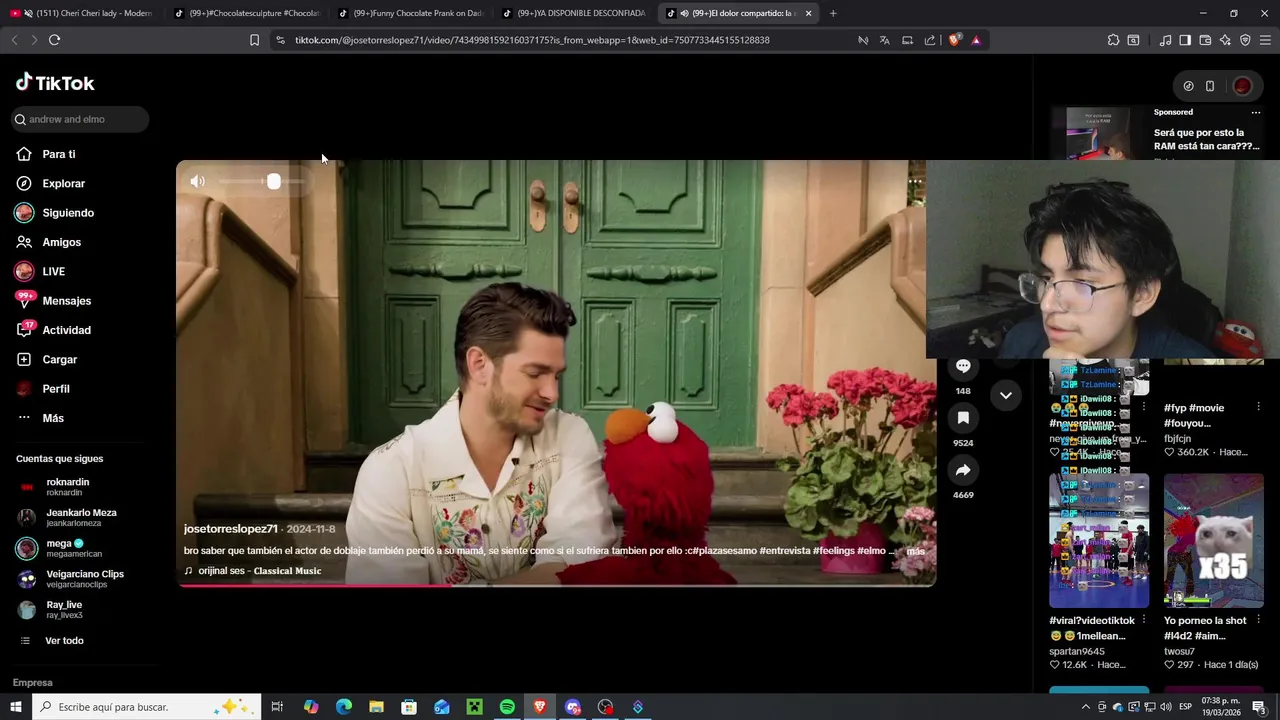Open options for Sponsored ad

tap(1256, 112)
